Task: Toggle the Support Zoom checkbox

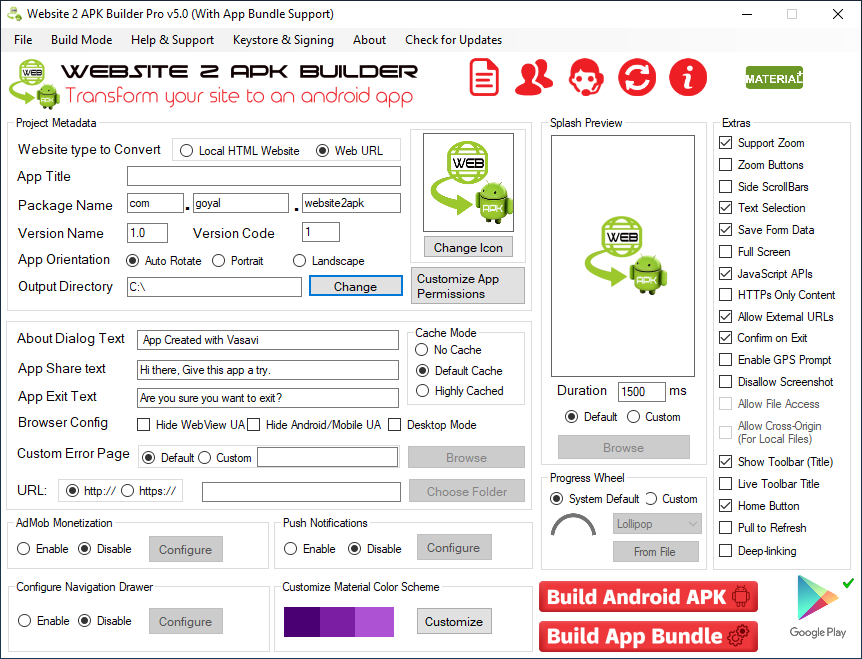Action: click(726, 143)
